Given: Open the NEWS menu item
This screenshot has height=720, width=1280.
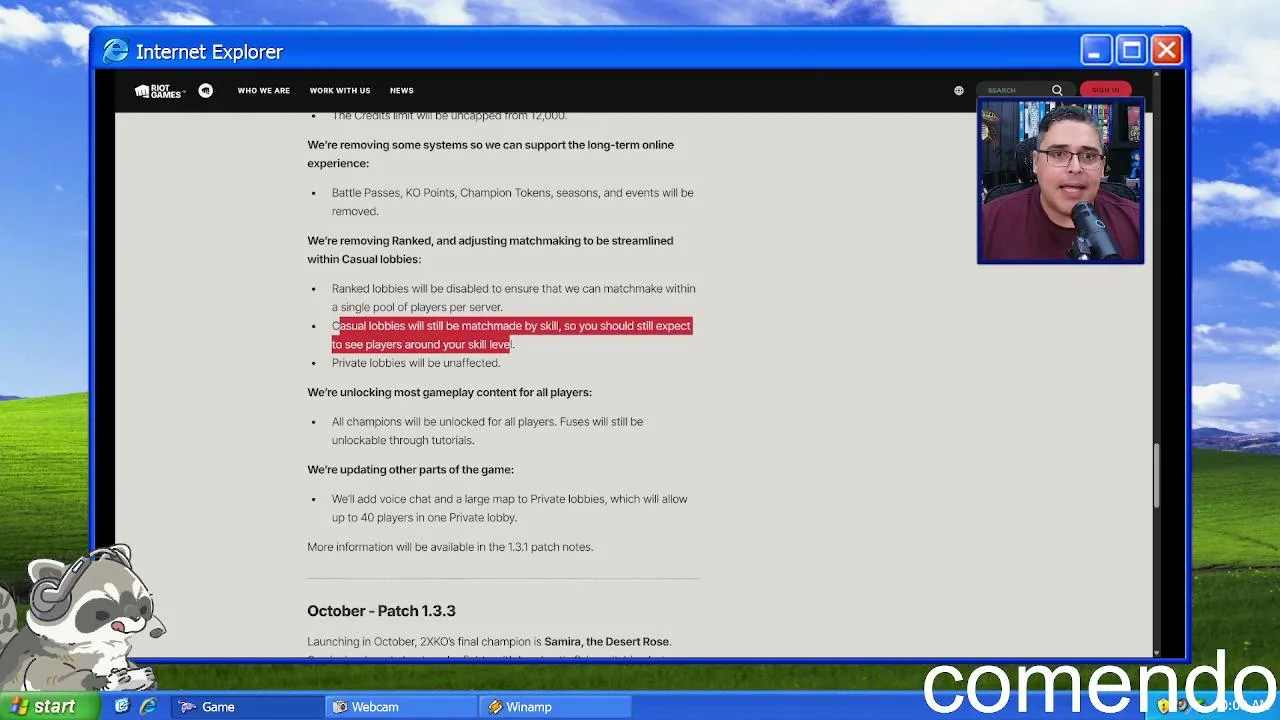Looking at the screenshot, I should click(x=402, y=91).
